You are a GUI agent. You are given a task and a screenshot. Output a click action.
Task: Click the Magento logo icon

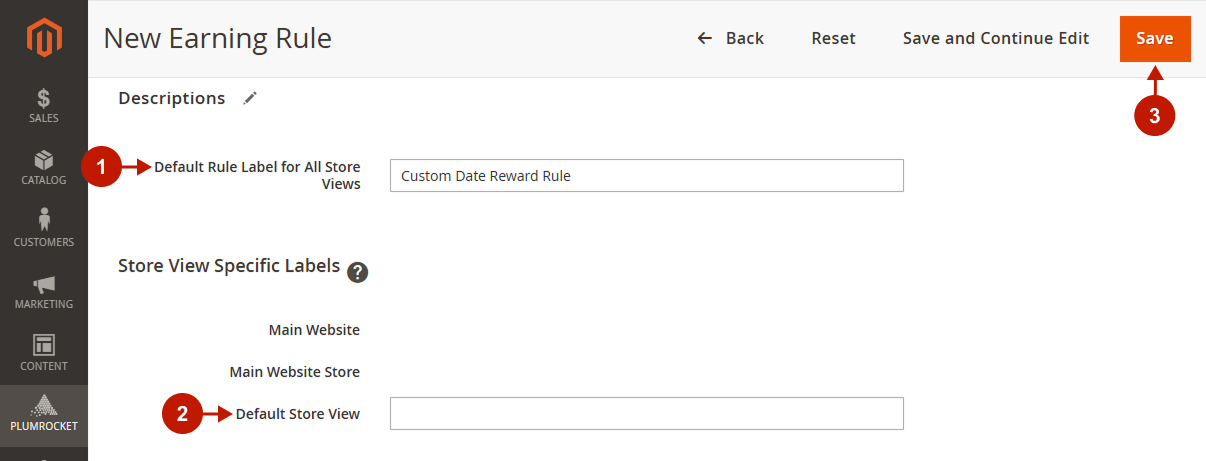[x=44, y=39]
